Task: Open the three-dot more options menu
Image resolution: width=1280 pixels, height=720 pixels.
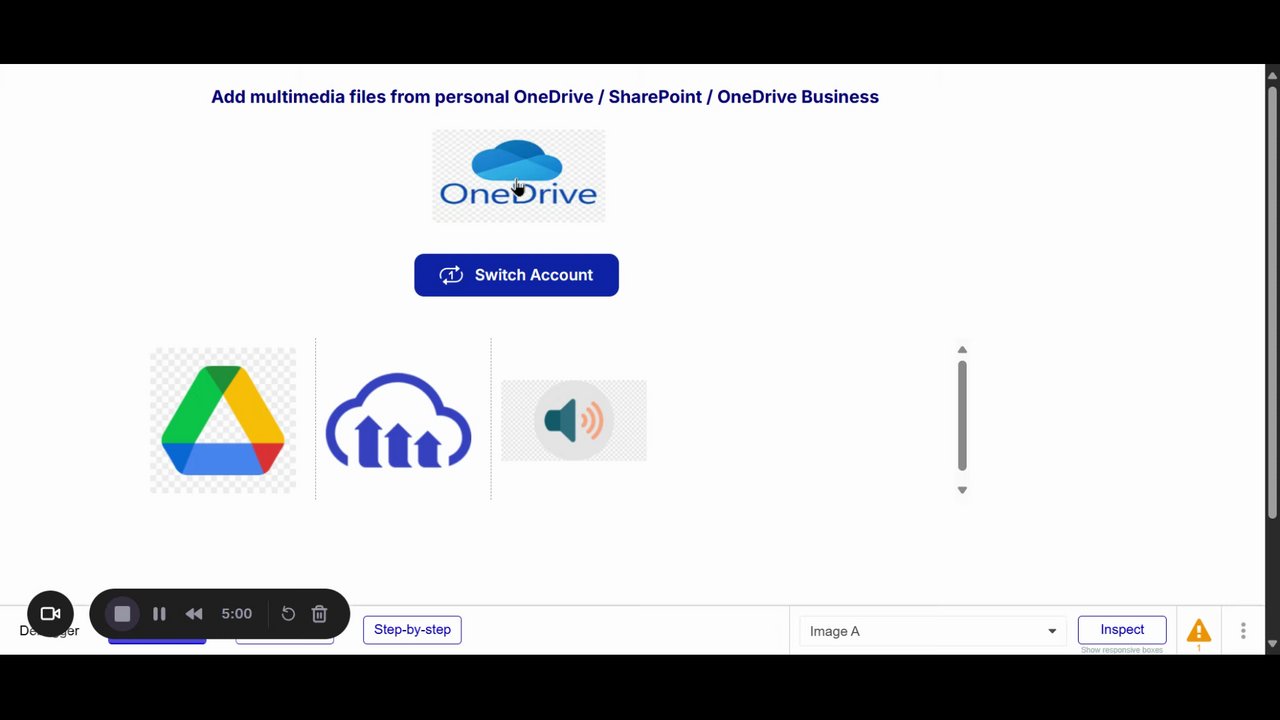Action: pos(1243,631)
